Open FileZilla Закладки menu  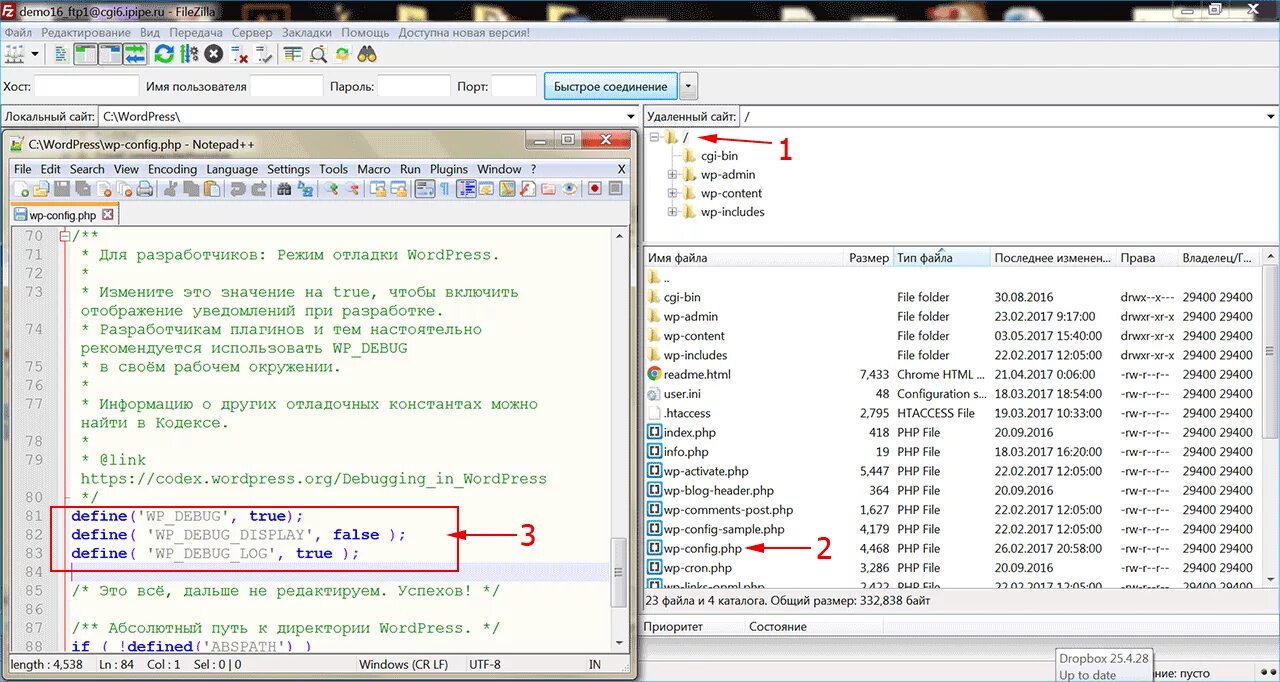(x=306, y=32)
